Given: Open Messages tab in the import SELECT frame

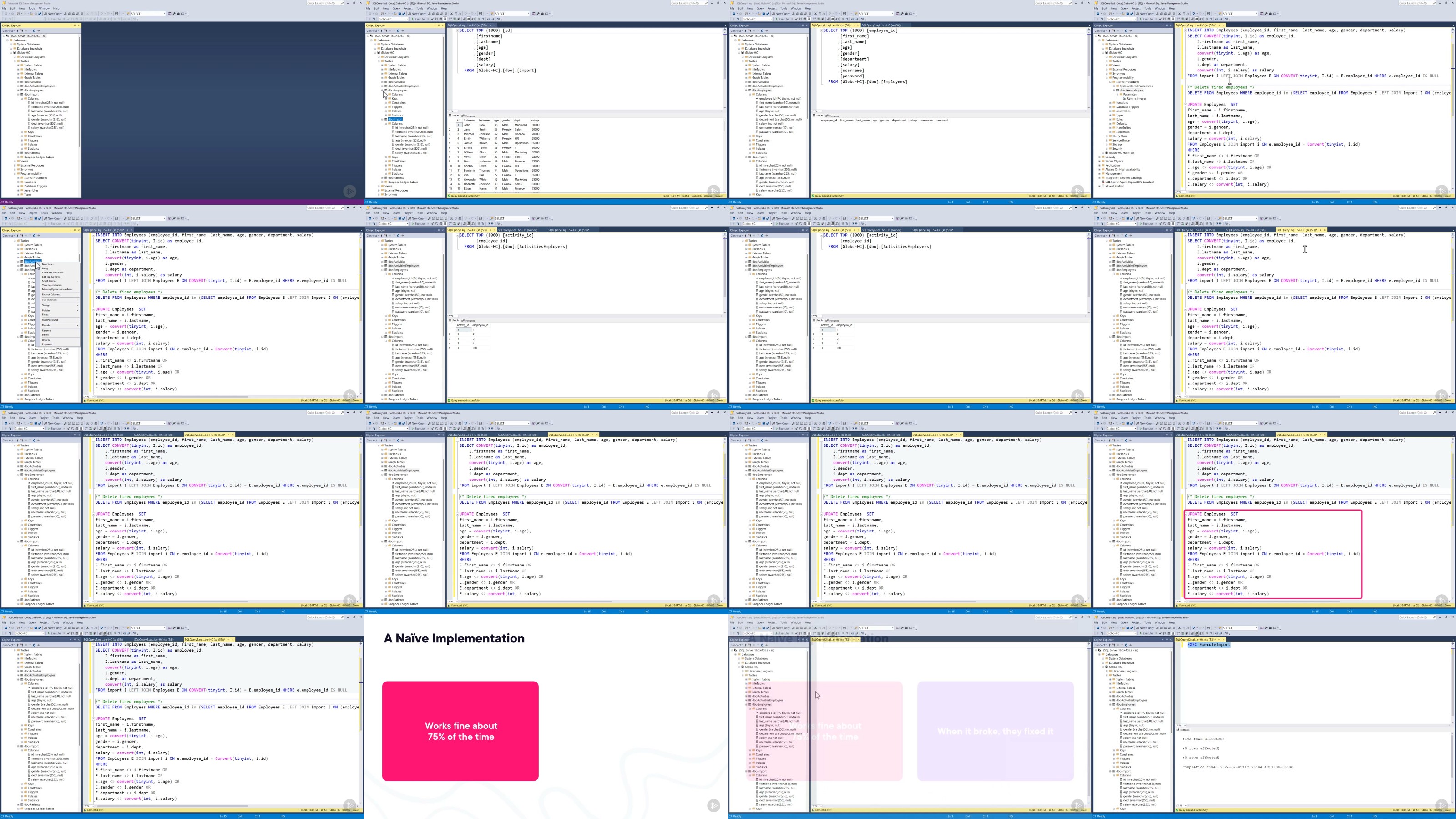Looking at the screenshot, I should pos(469,116).
